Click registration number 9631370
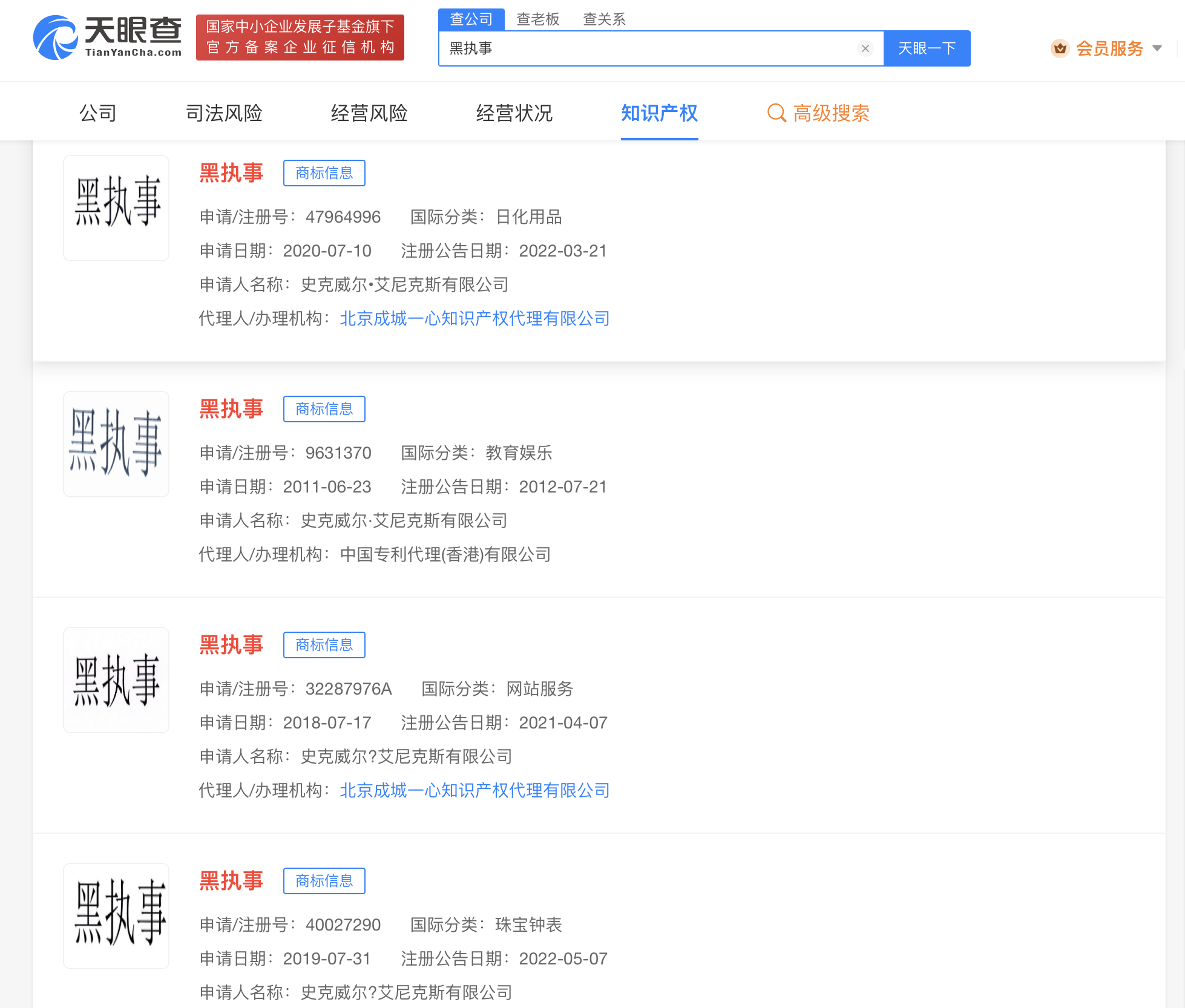 click(338, 453)
